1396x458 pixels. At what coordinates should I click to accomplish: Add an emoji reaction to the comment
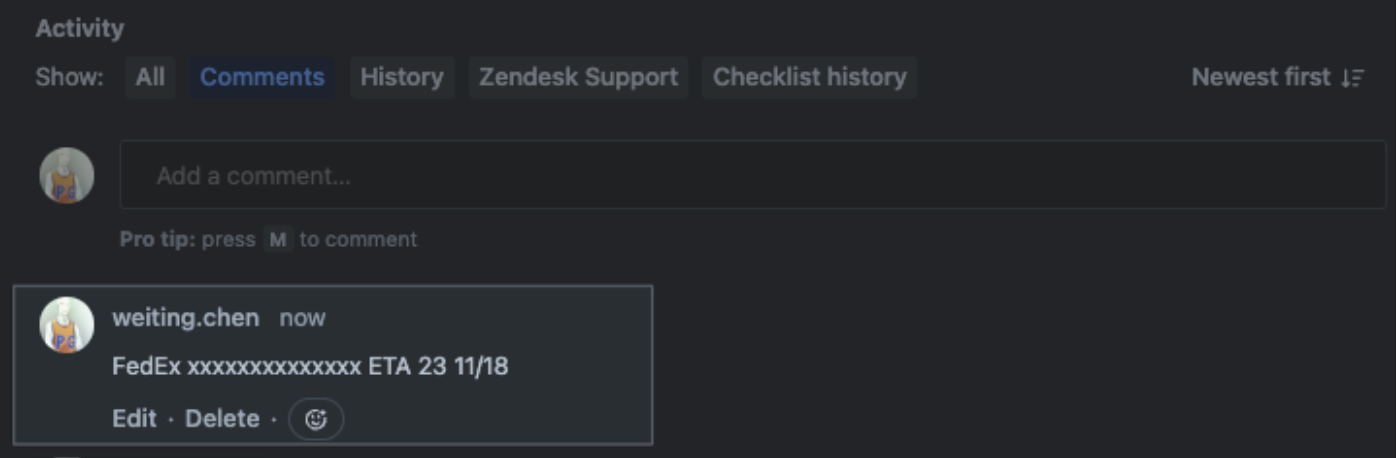tap(316, 419)
